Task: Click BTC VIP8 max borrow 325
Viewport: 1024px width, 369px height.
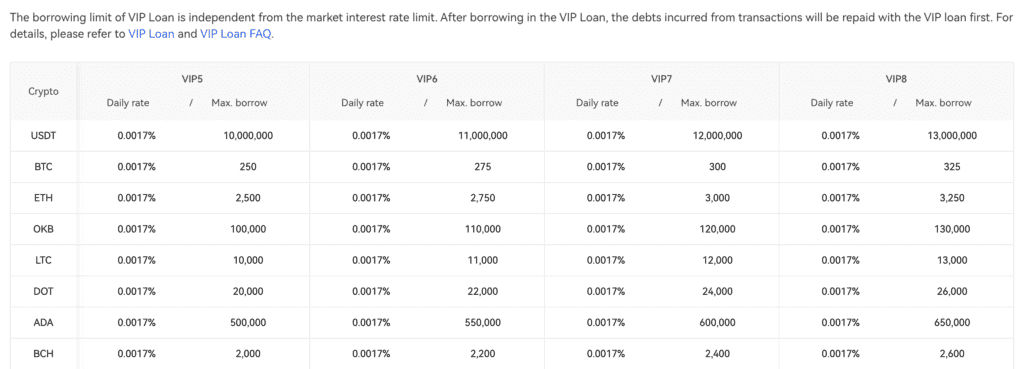Action: [x=952, y=167]
